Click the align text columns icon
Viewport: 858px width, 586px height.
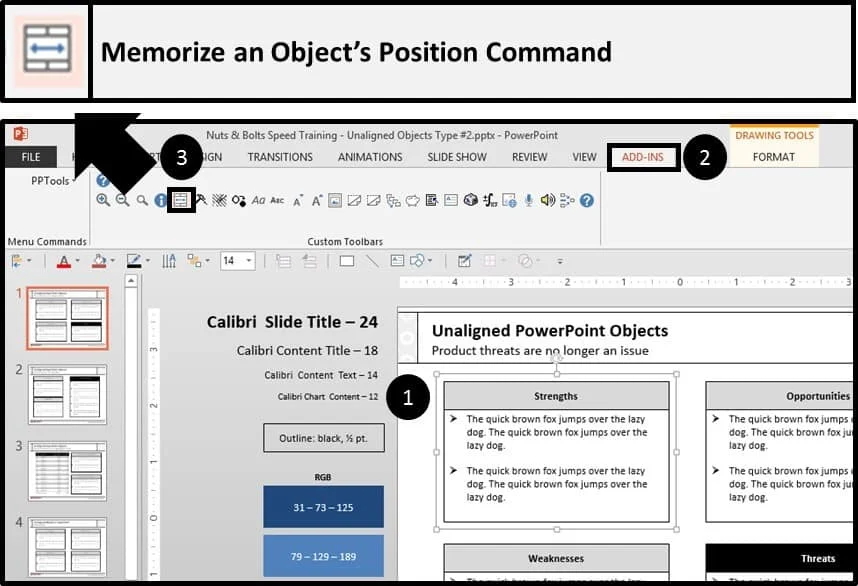tap(169, 261)
